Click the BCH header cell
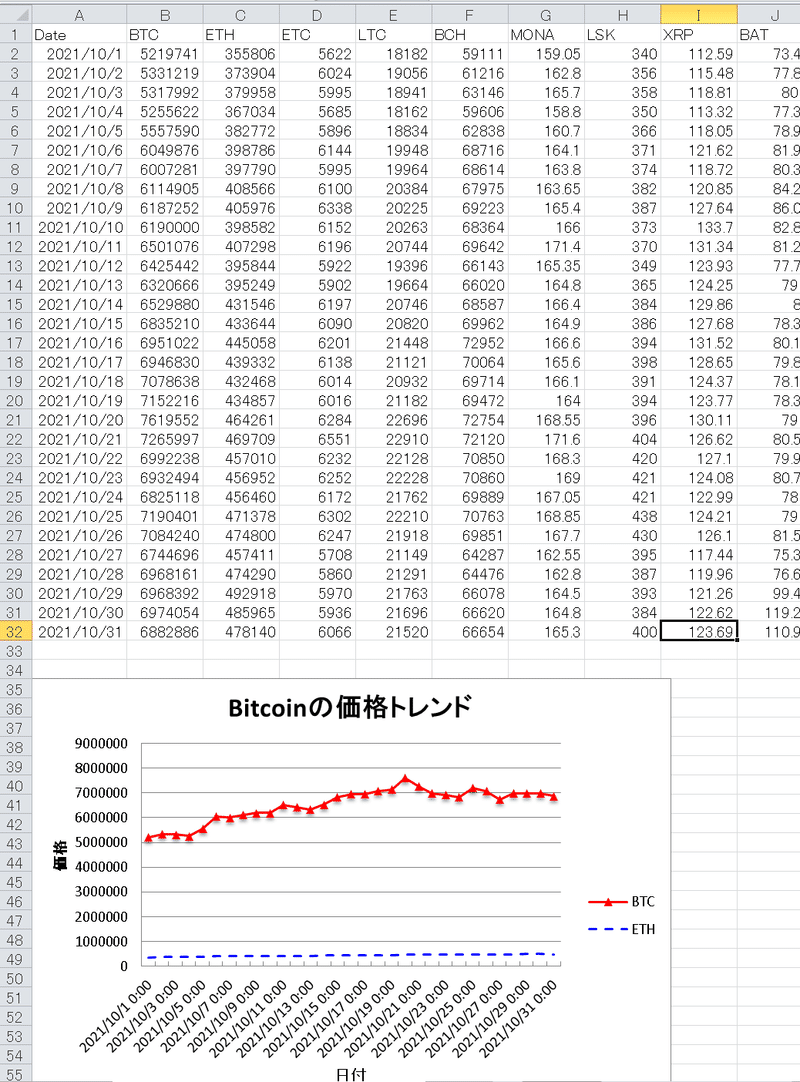Viewport: 800px width, 1082px height. pos(470,35)
